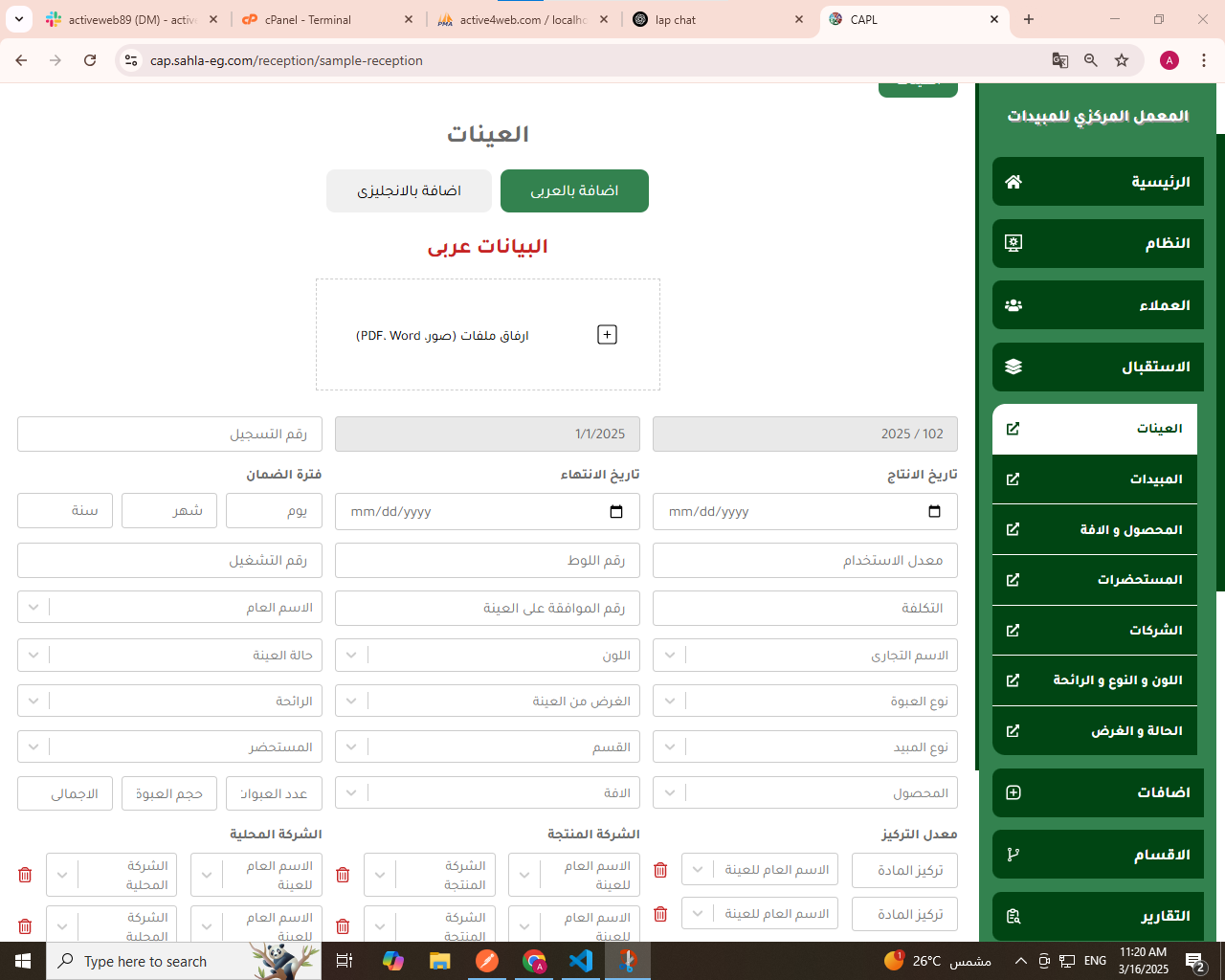This screenshot has height=980, width=1225.
Task: Click the اضافة بالعربى button
Action: [x=574, y=190]
